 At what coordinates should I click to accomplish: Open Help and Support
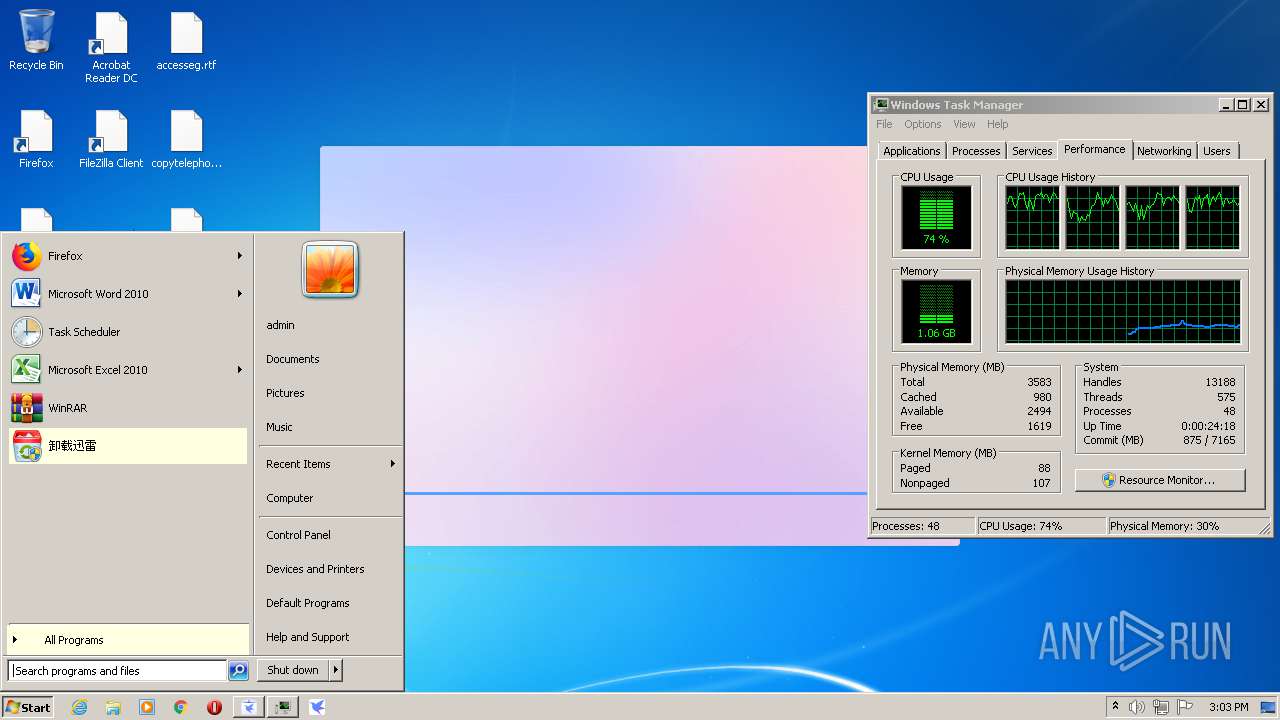[330, 637]
